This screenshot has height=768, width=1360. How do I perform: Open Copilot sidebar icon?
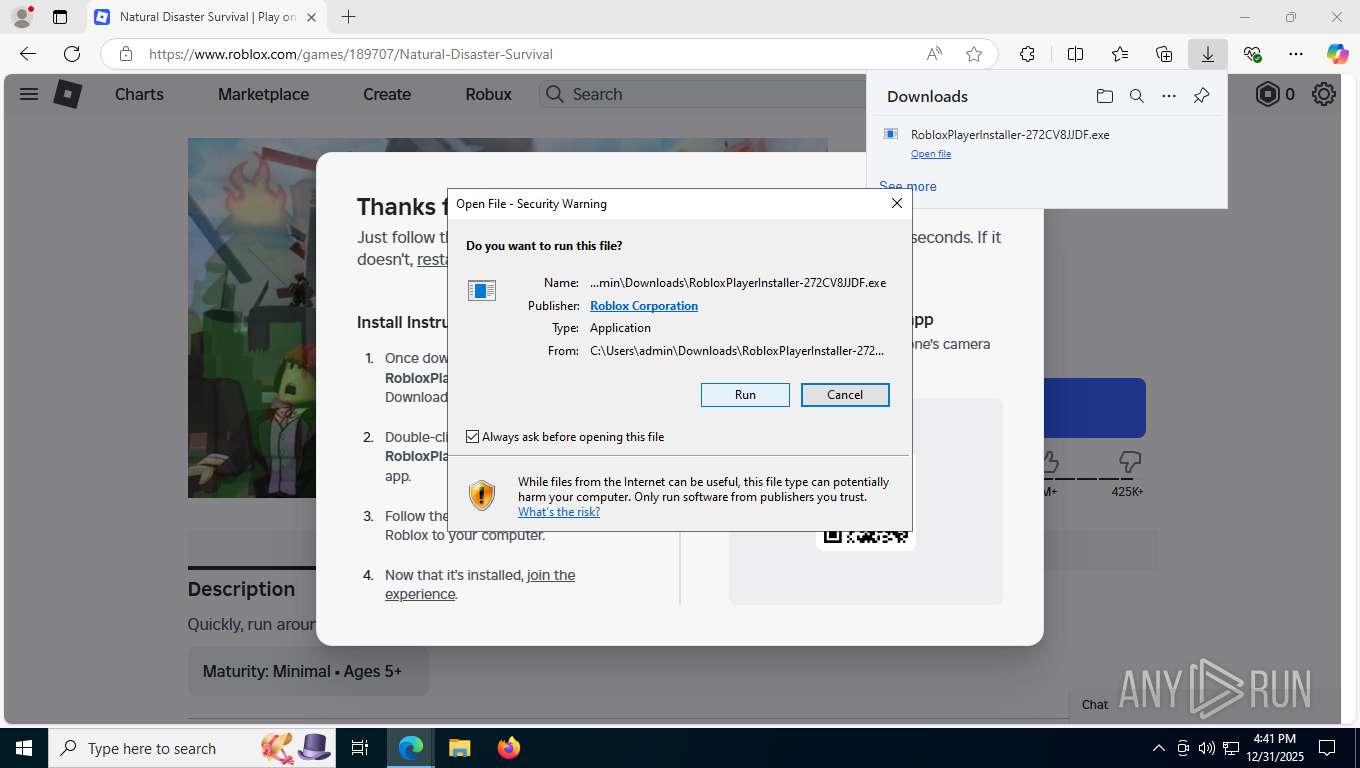point(1338,54)
